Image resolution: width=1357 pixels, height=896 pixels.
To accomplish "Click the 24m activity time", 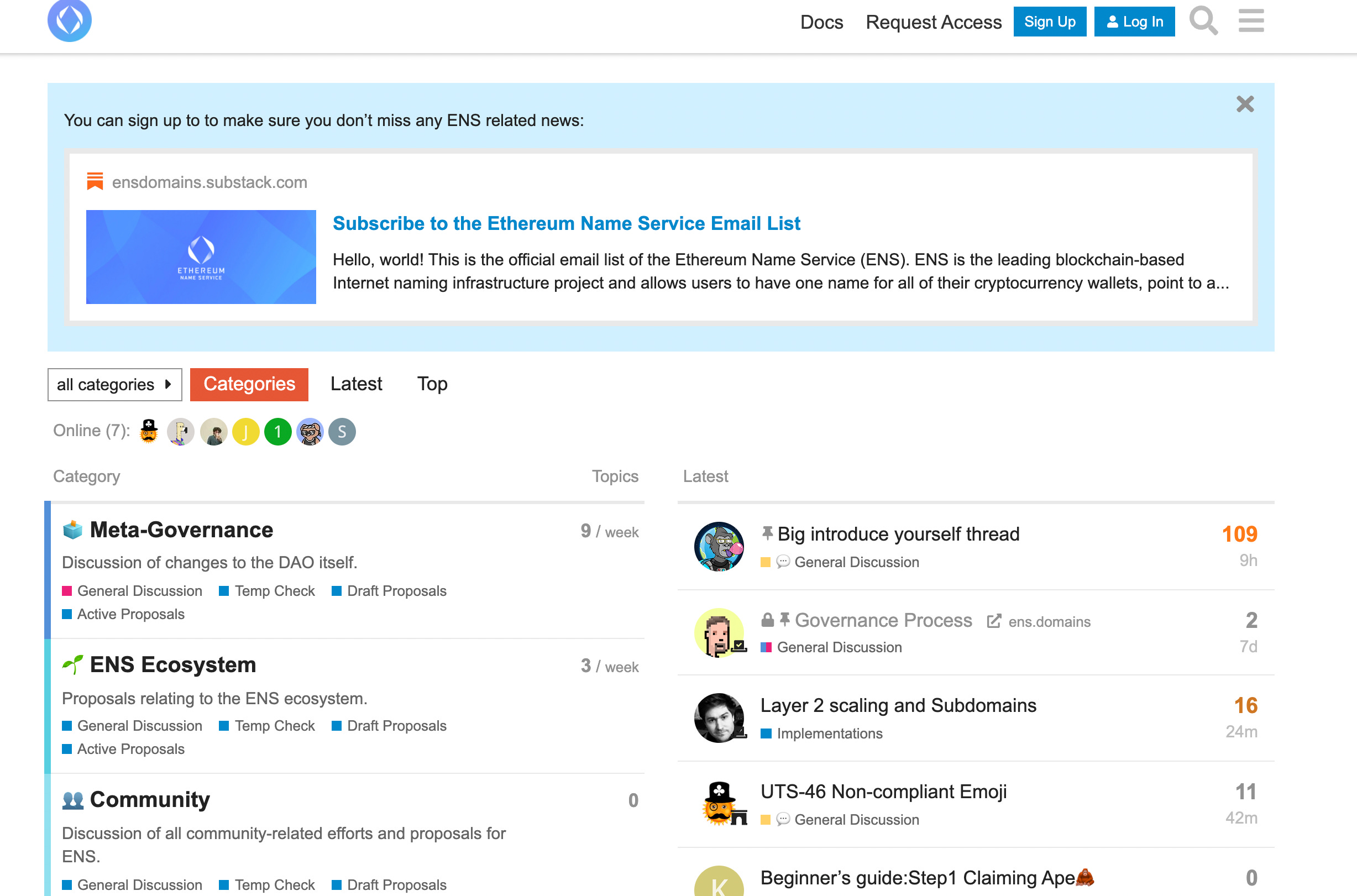I will tap(1241, 732).
